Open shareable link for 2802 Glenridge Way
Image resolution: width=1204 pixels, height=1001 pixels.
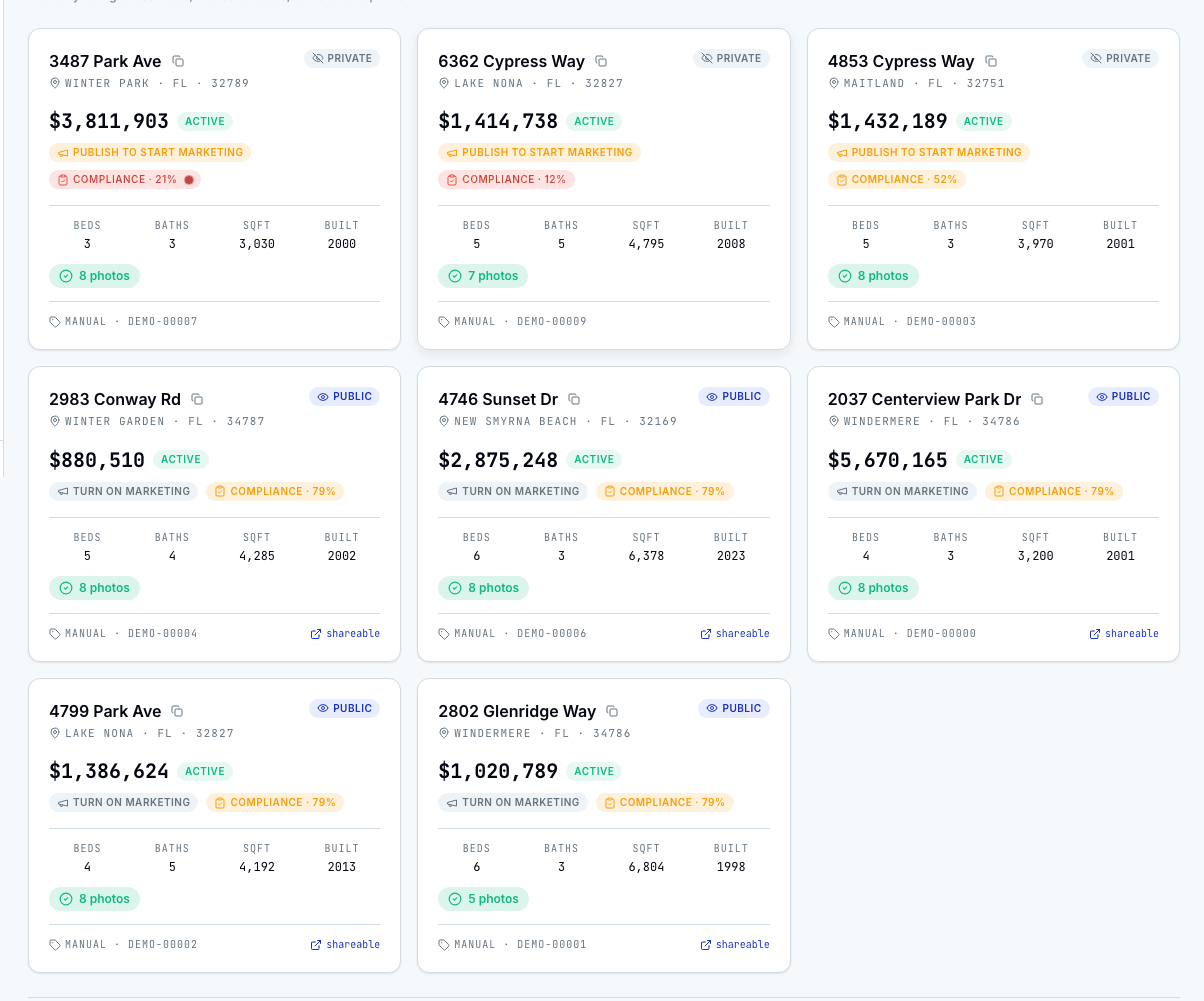[x=735, y=945]
